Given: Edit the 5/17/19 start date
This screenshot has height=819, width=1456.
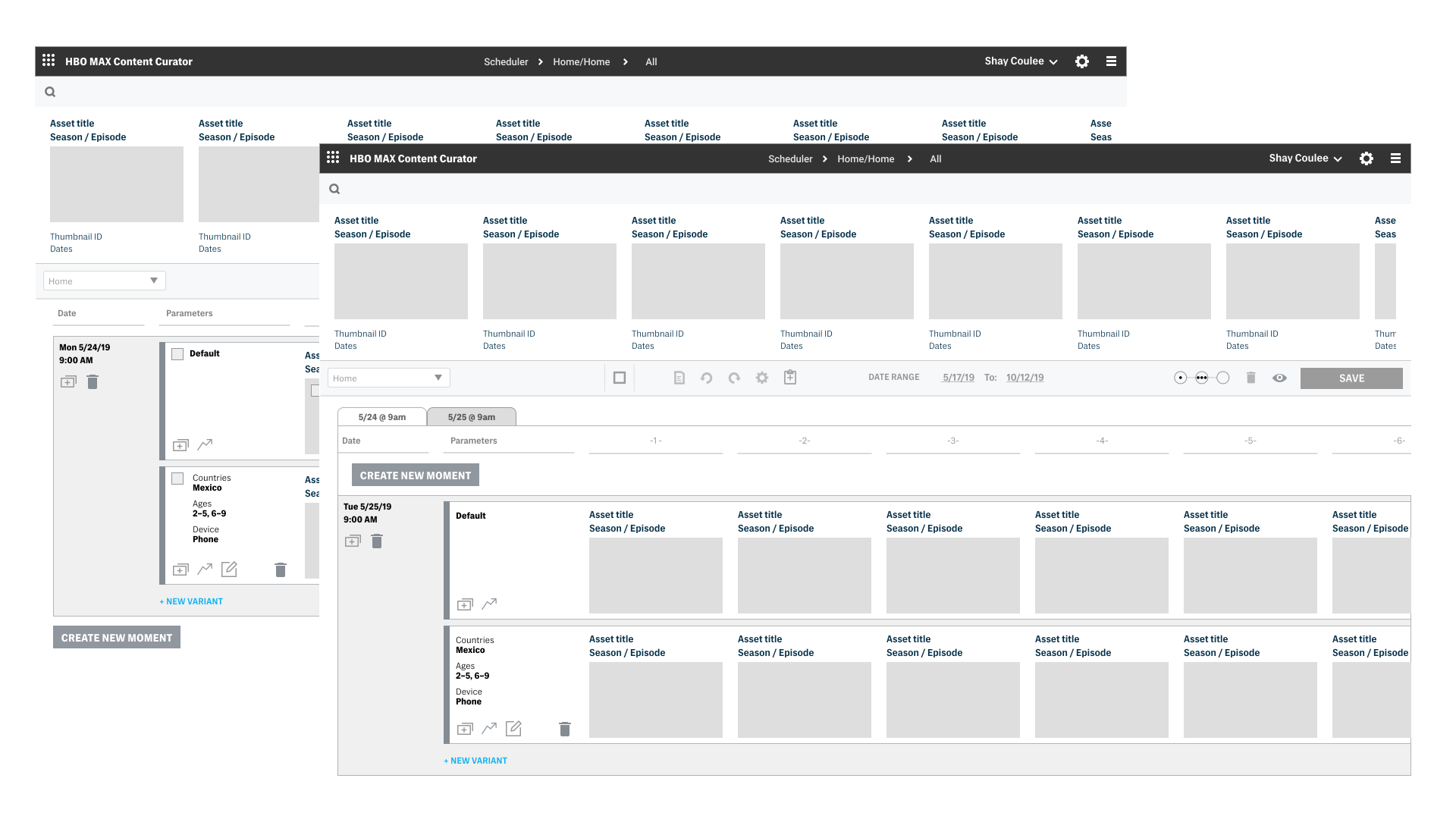Looking at the screenshot, I should pos(959,378).
